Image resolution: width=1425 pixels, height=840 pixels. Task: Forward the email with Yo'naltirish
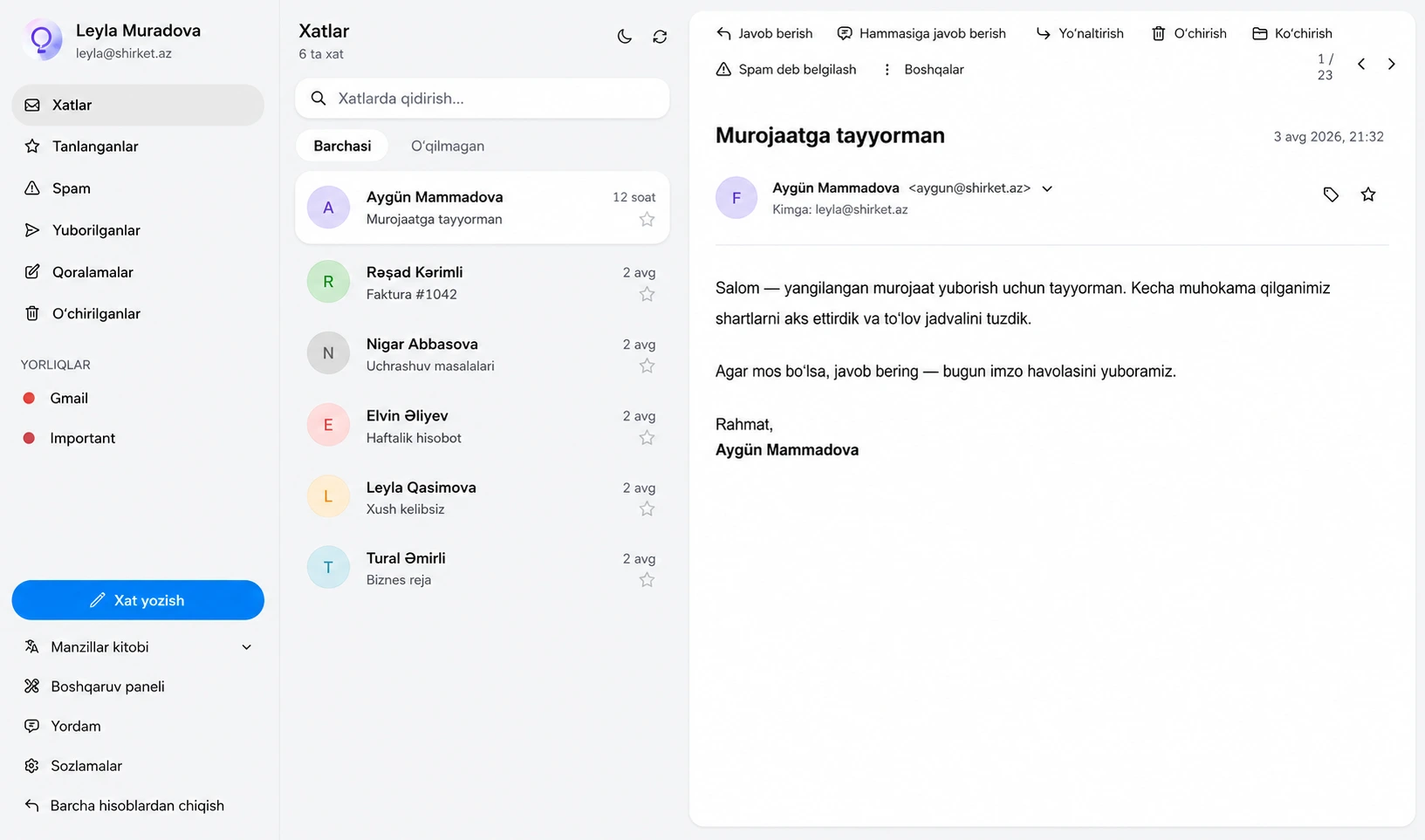click(1080, 33)
